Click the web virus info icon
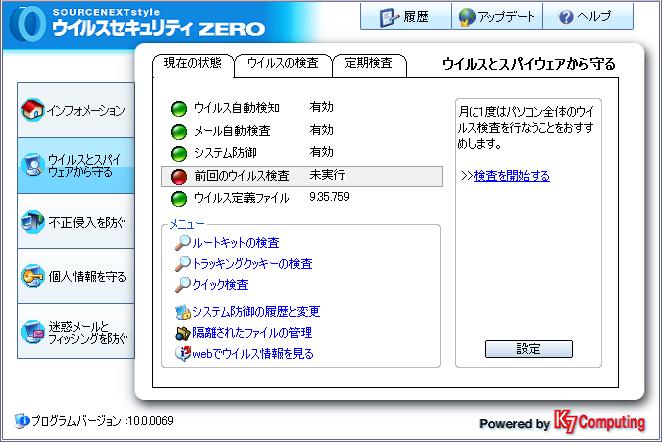The image size is (662, 442). tap(183, 353)
